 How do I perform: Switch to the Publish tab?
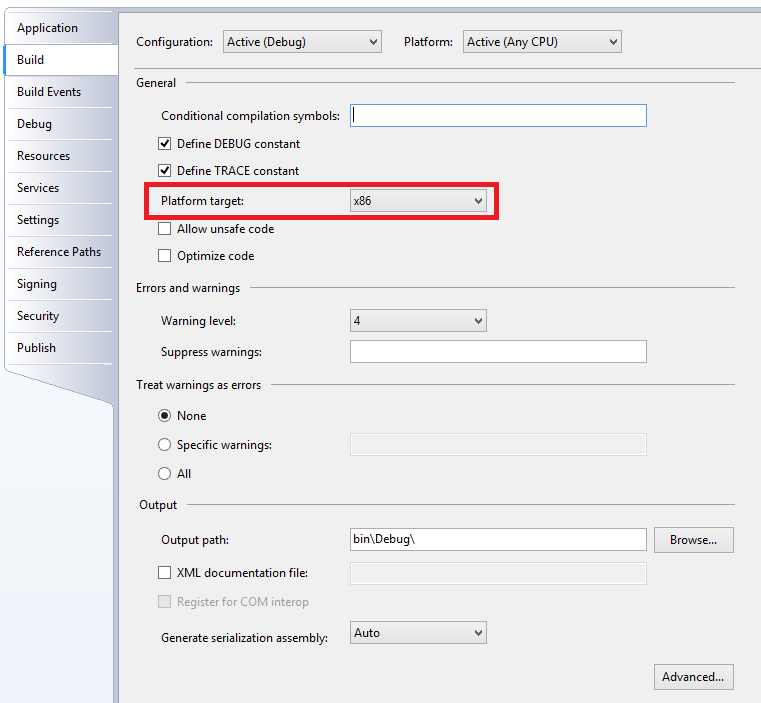coord(36,348)
